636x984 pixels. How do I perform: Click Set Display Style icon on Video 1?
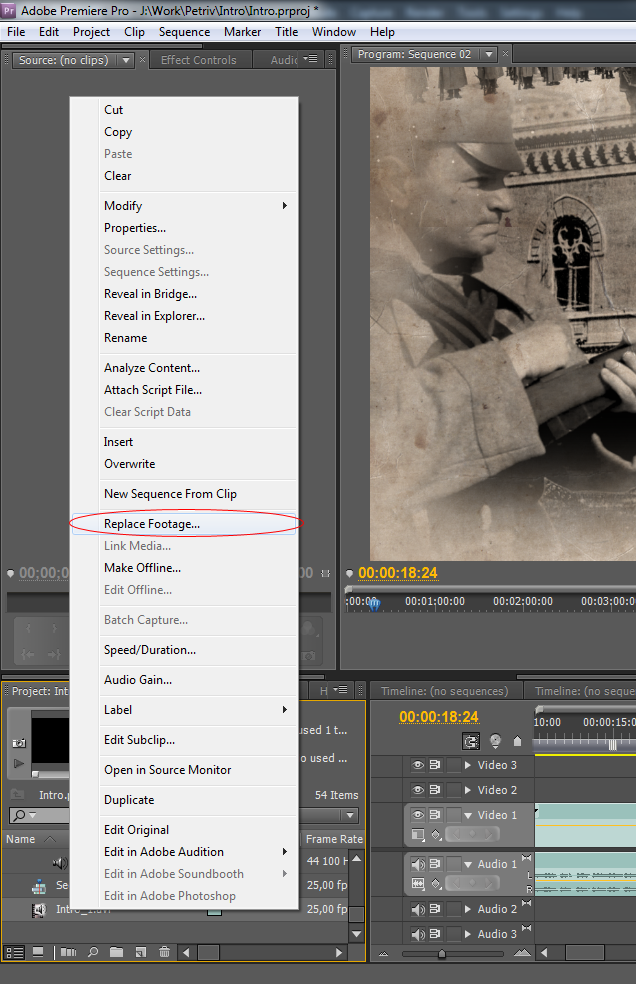point(418,834)
